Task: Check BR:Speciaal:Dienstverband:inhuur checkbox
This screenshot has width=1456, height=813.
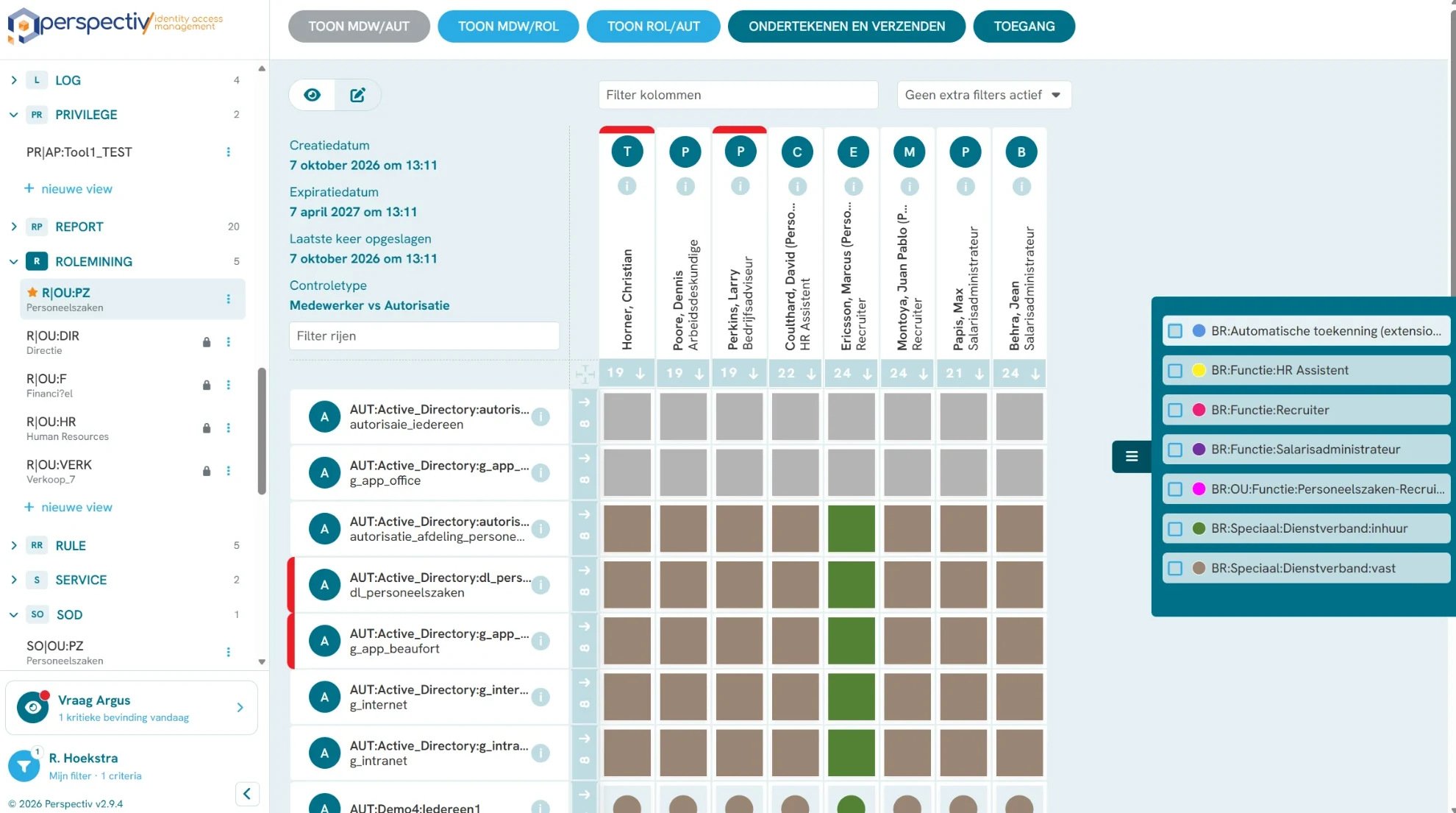Action: tap(1175, 529)
